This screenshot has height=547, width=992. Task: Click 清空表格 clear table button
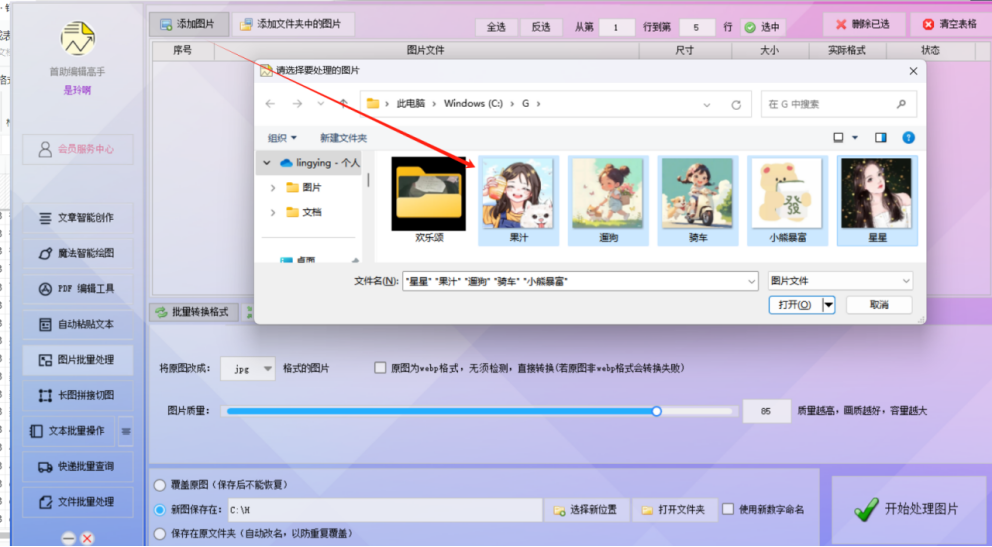click(x=950, y=24)
